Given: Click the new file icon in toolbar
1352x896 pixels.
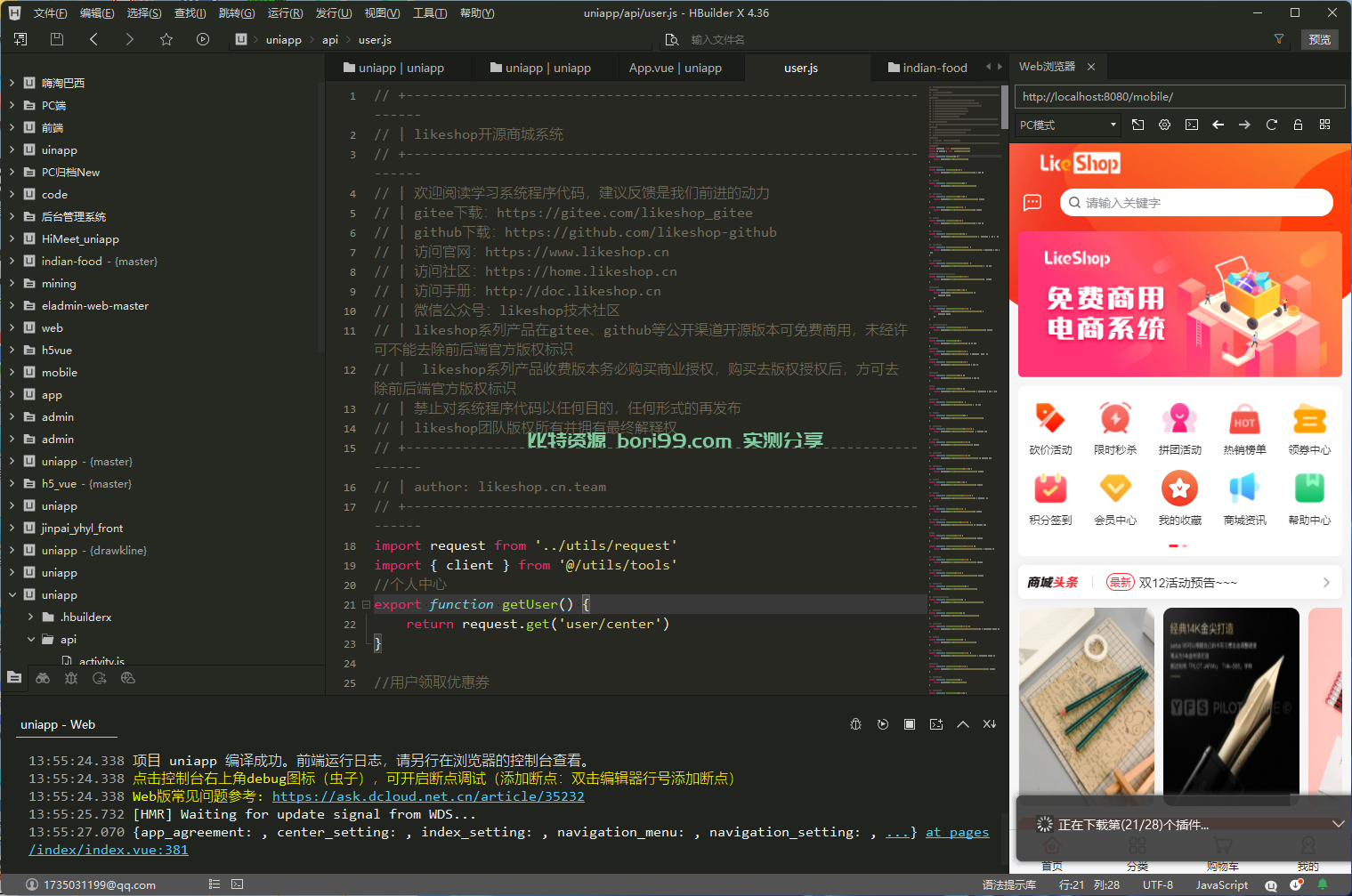Looking at the screenshot, I should 20,39.
